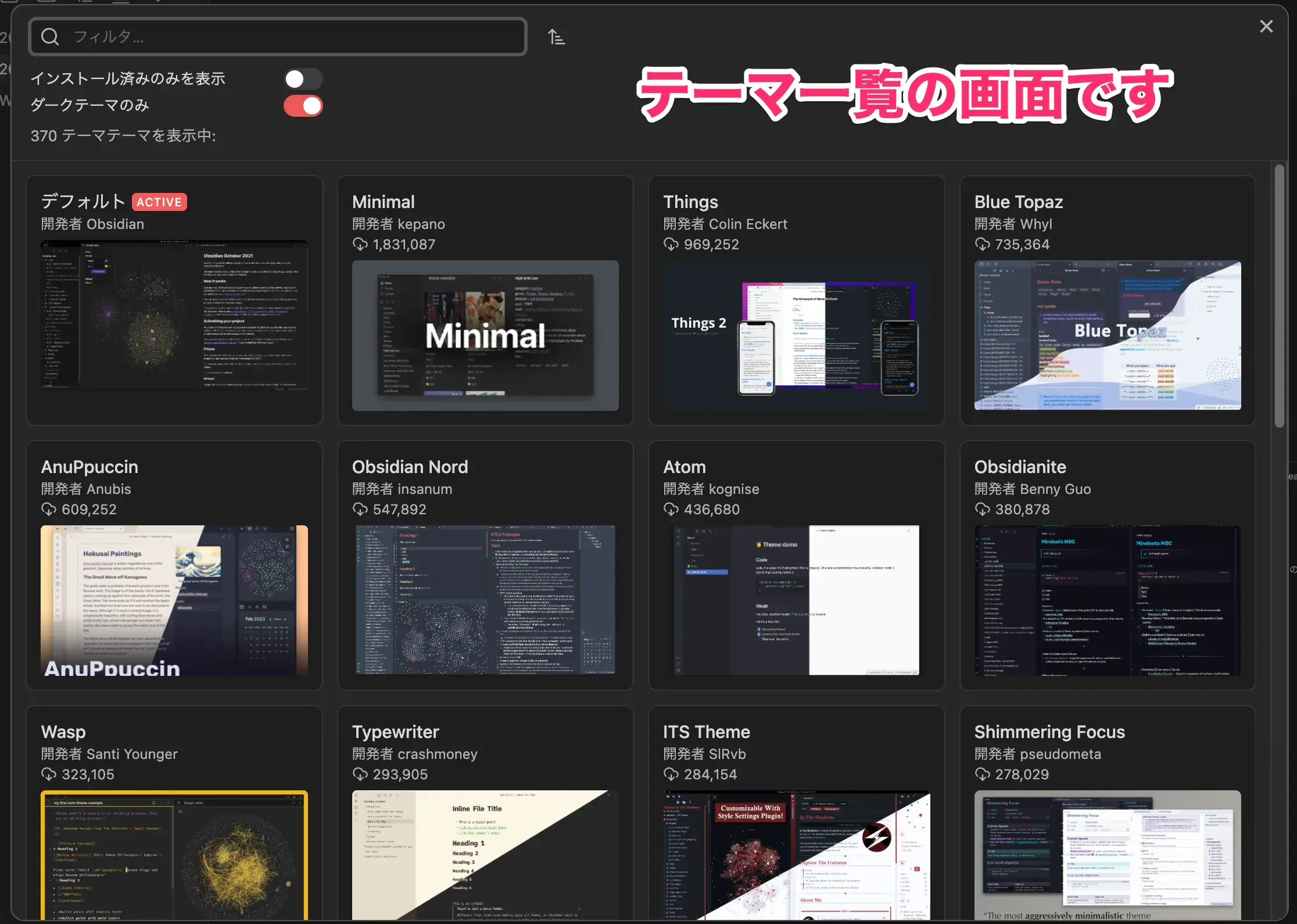Open the Atom theme preview image
The width and height of the screenshot is (1297, 924).
pos(797,600)
